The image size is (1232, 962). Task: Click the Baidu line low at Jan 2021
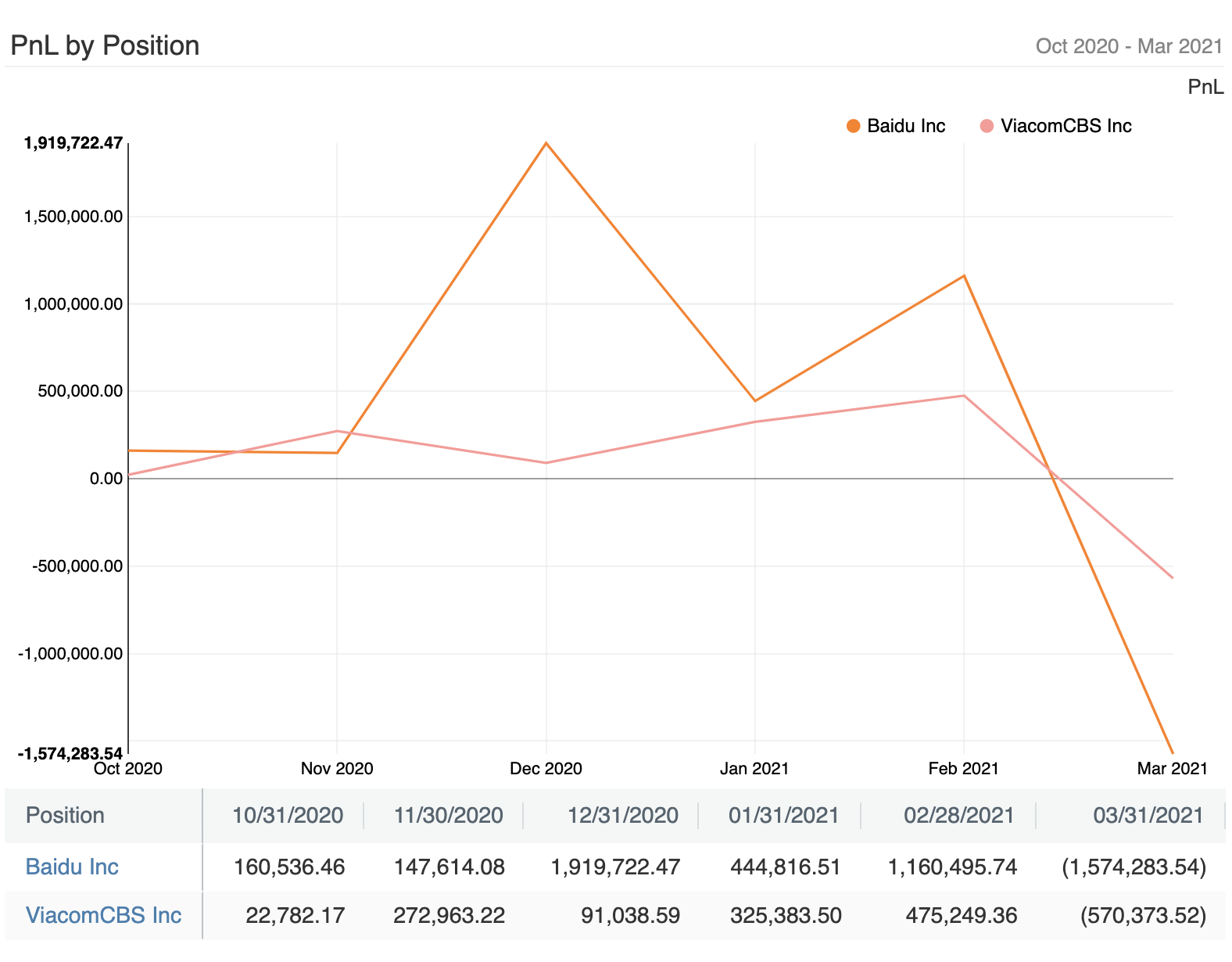[x=755, y=400]
